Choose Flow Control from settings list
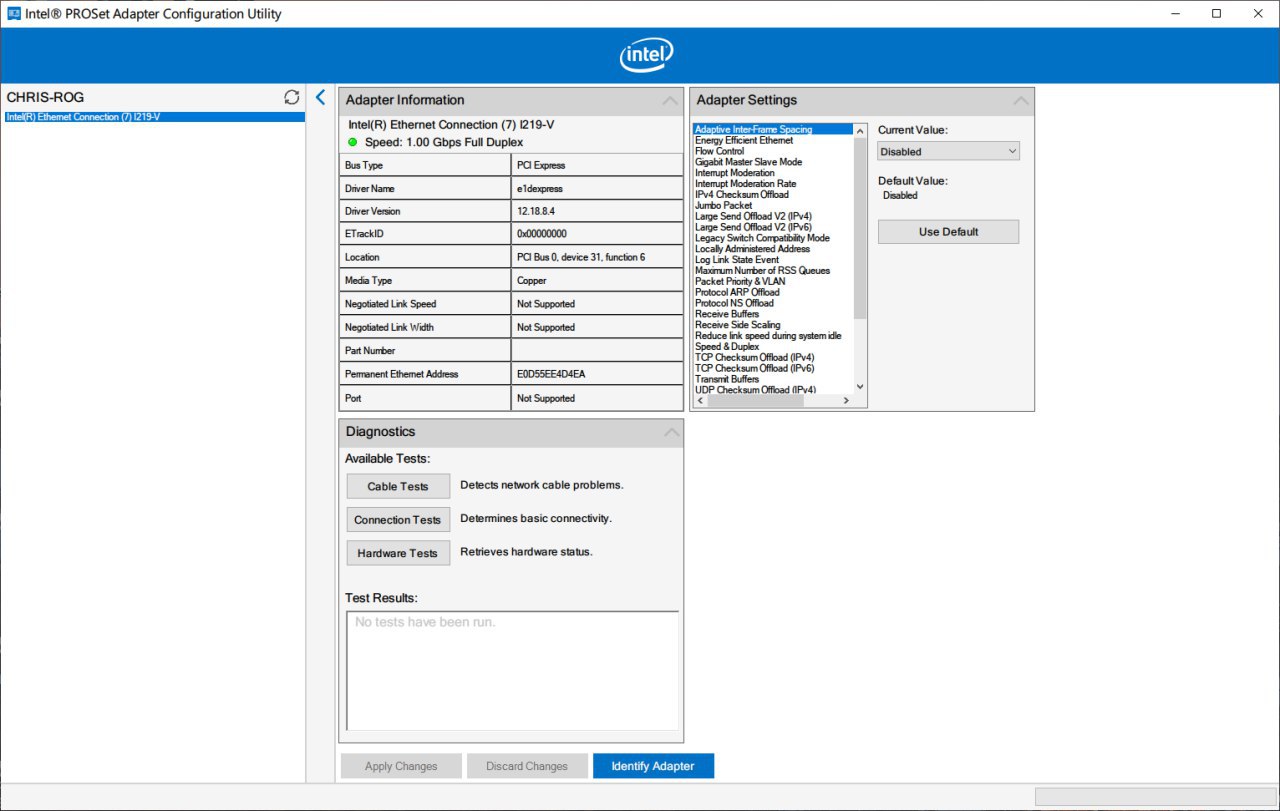1280x811 pixels. click(x=720, y=151)
